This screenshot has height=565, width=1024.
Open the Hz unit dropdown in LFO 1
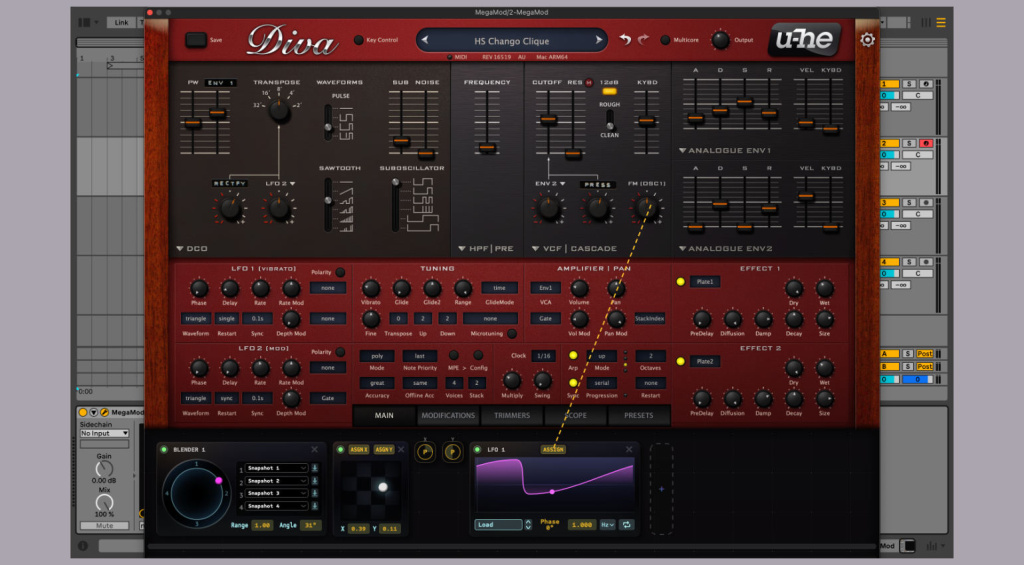click(x=607, y=525)
